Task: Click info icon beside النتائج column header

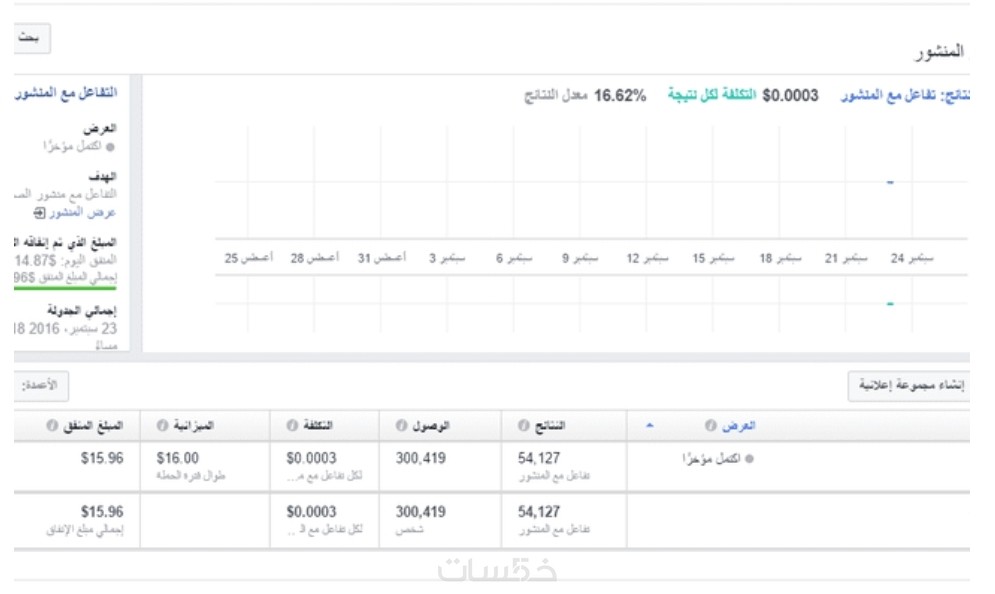Action: (x=523, y=426)
